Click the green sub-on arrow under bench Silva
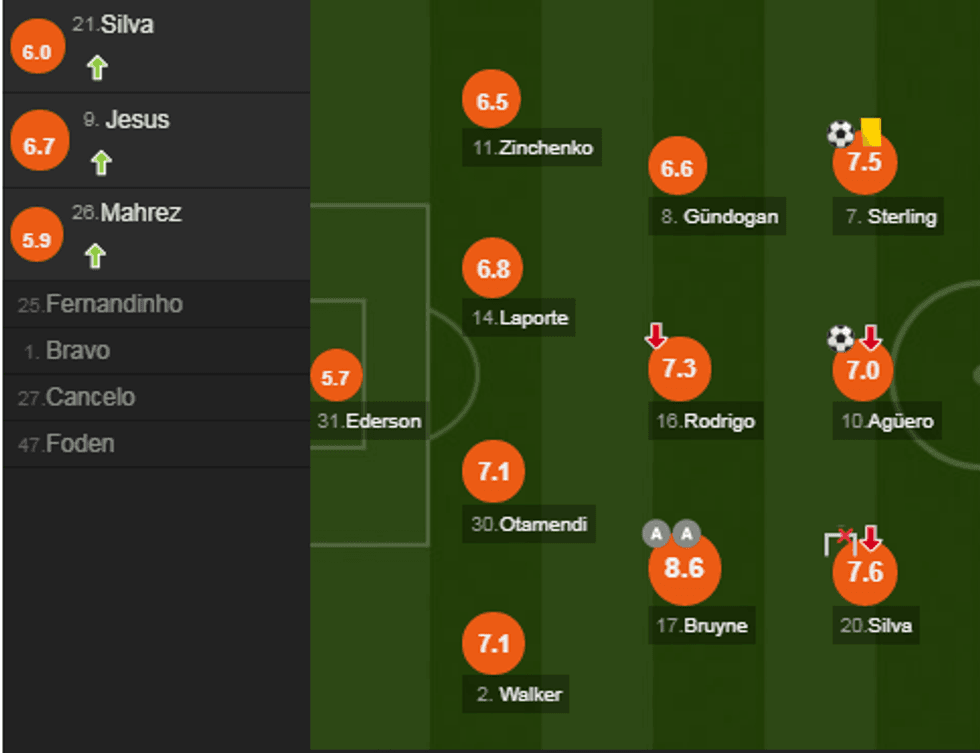The width and height of the screenshot is (980, 753). click(x=96, y=68)
